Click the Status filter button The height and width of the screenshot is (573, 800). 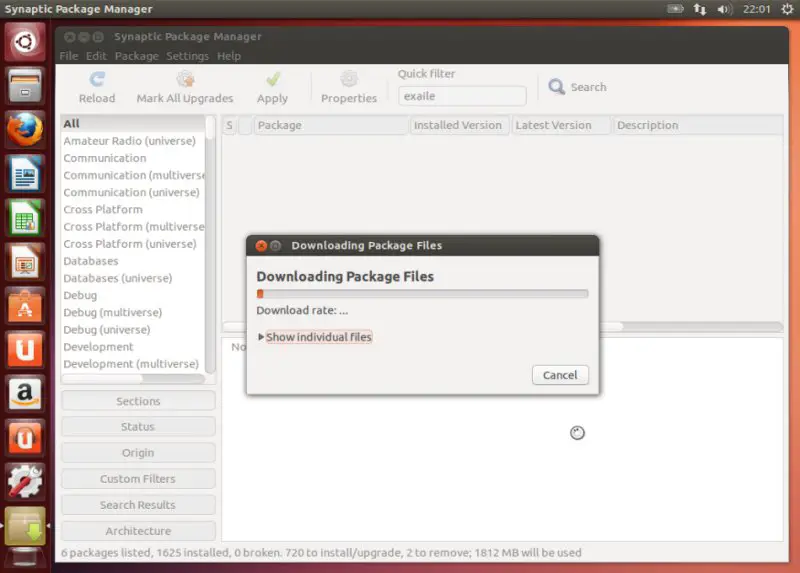(138, 427)
